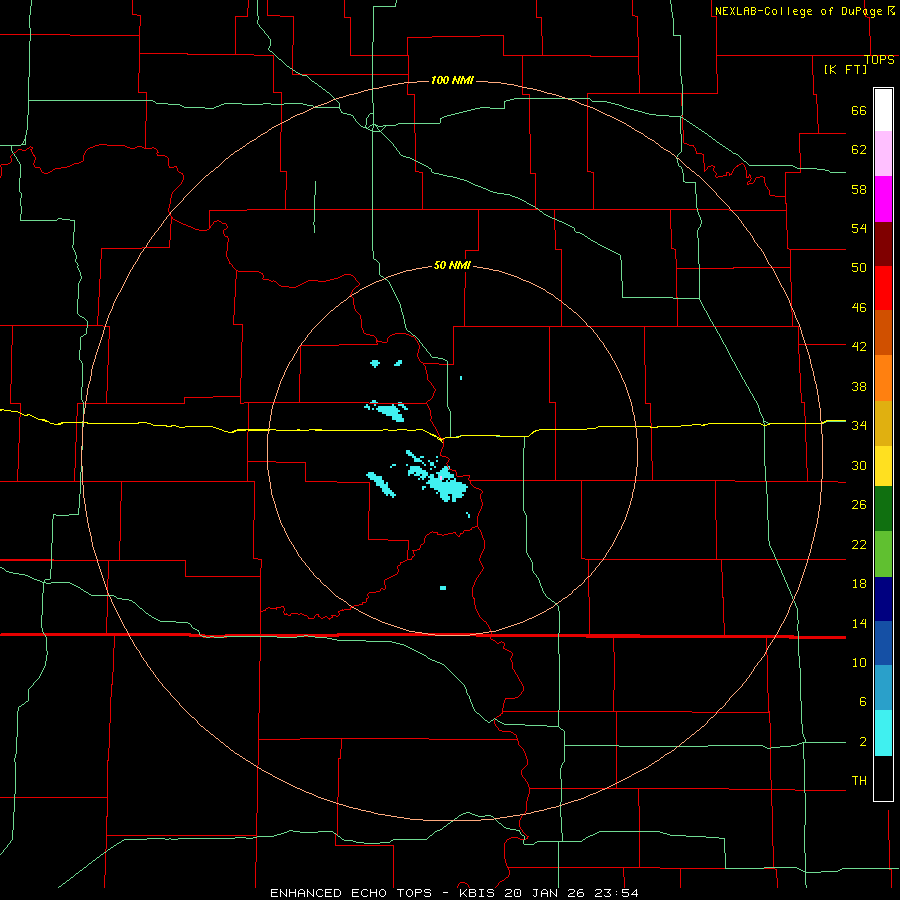Click the 100 NMI range ring label
Viewport: 900px width, 900px height.
pos(452,80)
